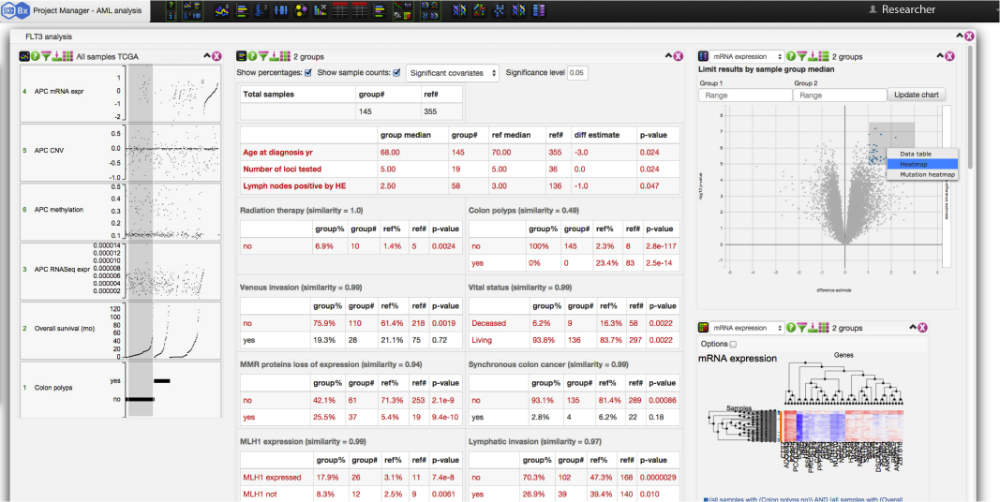Close the All samples TCGA panel
This screenshot has width=1000, height=502.
pos(218,56)
